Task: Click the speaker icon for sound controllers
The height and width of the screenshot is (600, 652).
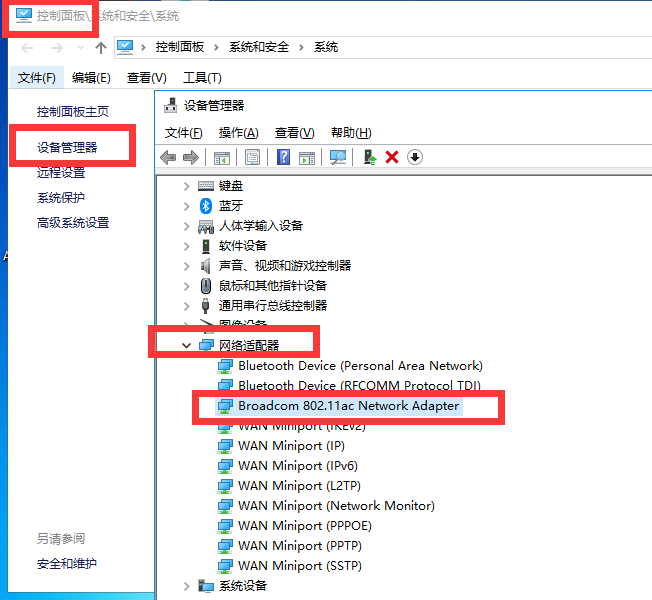Action: [205, 265]
